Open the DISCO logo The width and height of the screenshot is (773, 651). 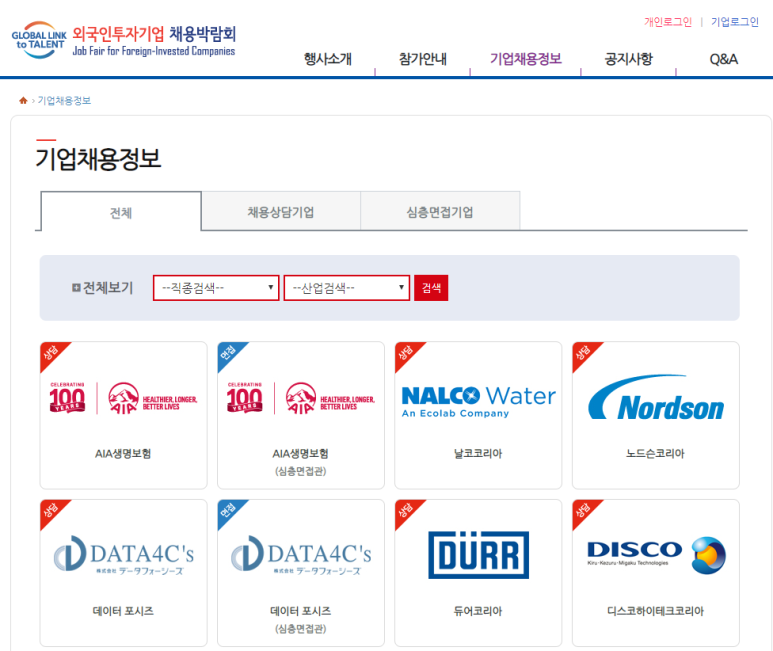point(656,555)
